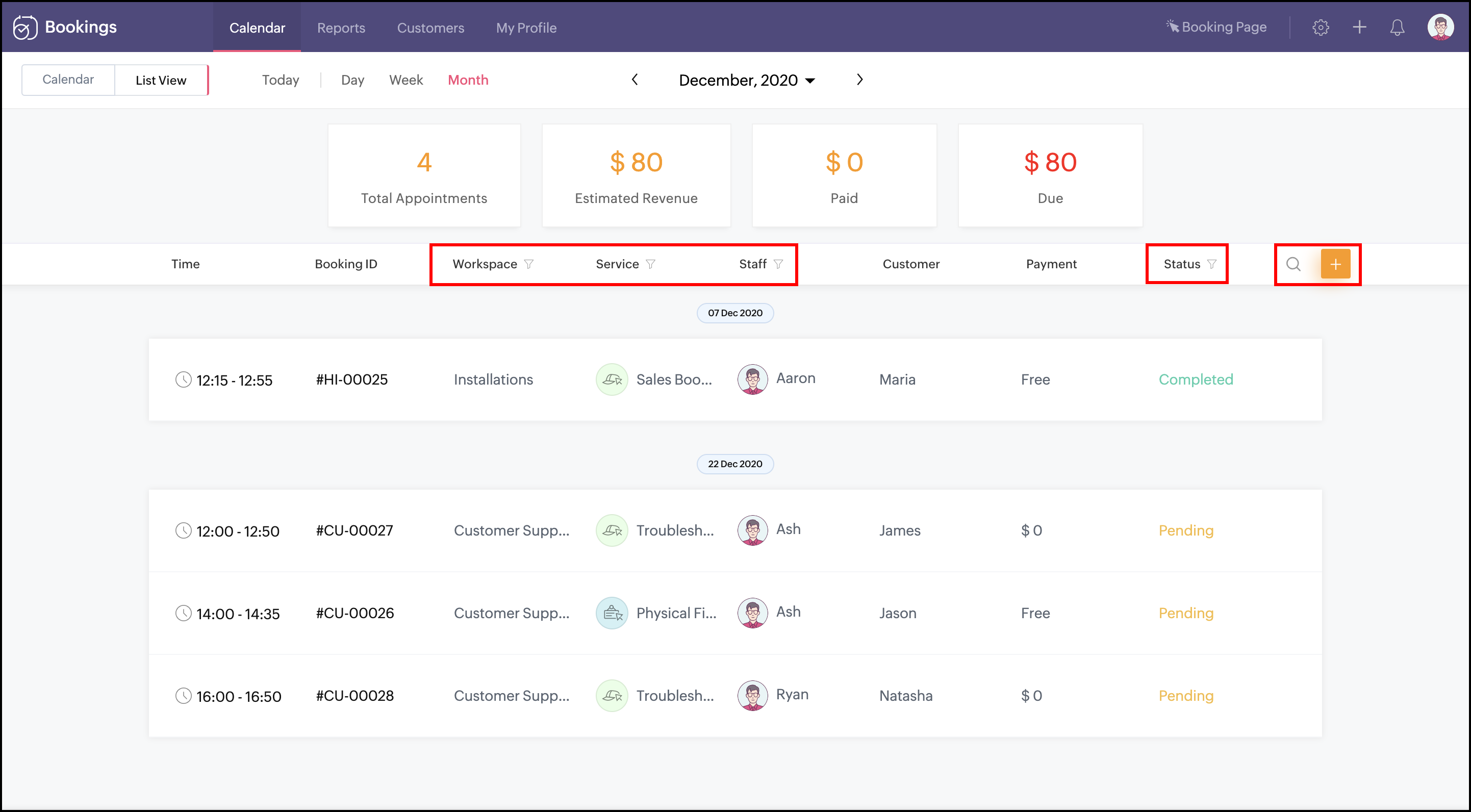The height and width of the screenshot is (812, 1471).
Task: Click the plus icon in top navigation bar
Action: 1359,28
